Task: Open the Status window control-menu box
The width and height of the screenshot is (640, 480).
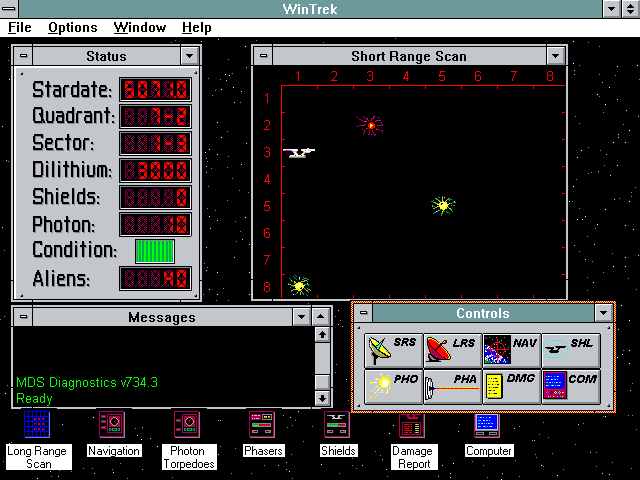Action: click(24, 56)
